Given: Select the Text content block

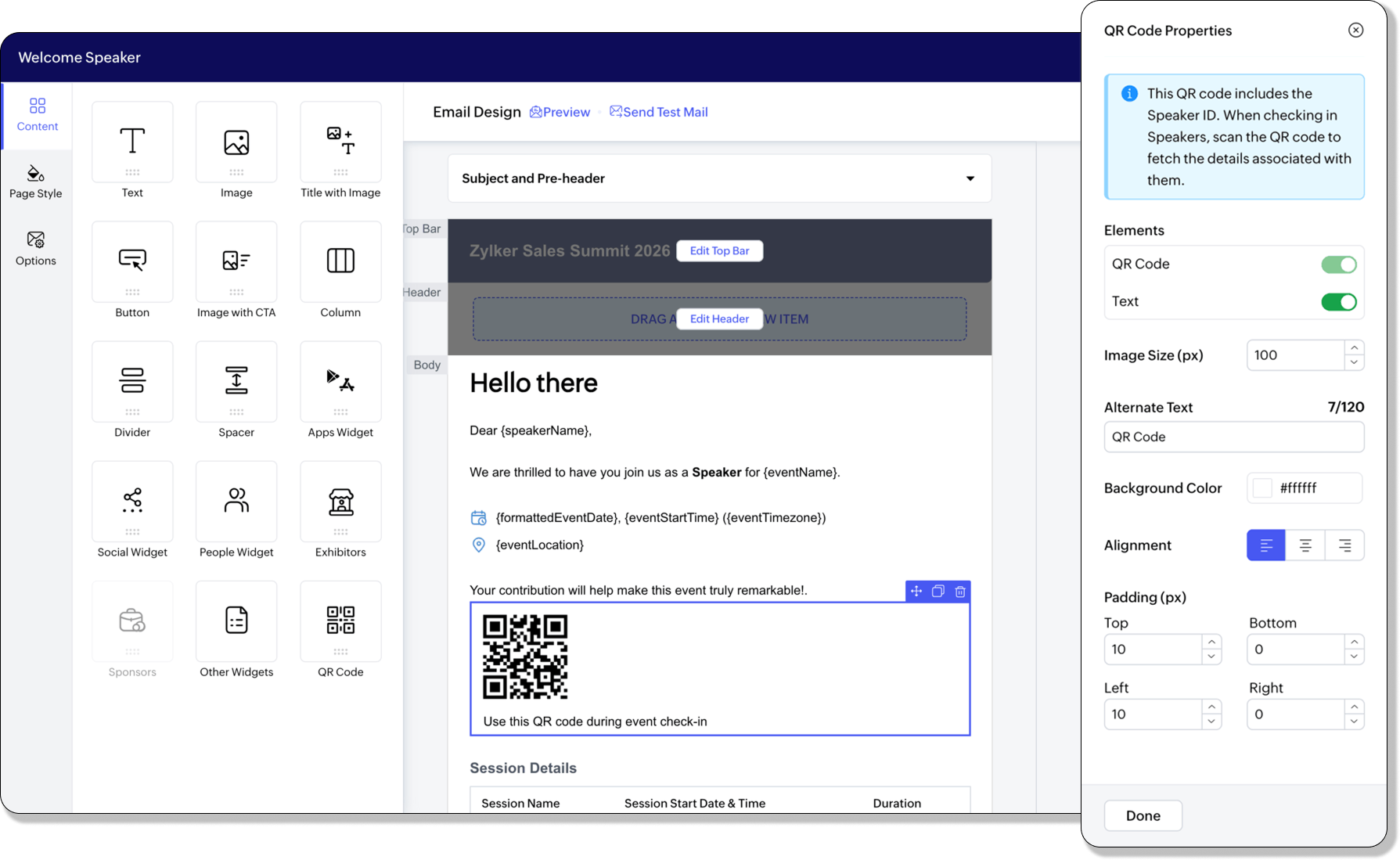Looking at the screenshot, I should pos(132,142).
